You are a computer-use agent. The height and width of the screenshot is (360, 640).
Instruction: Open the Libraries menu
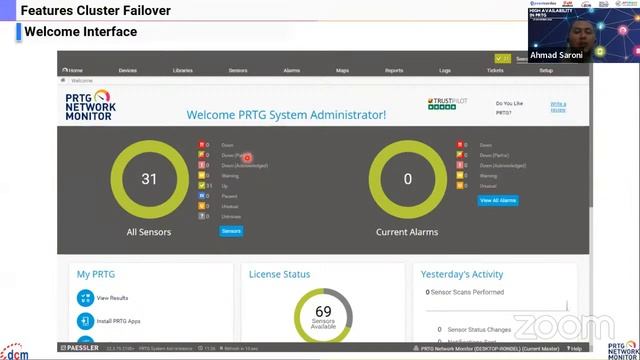pyautogui.click(x=182, y=70)
